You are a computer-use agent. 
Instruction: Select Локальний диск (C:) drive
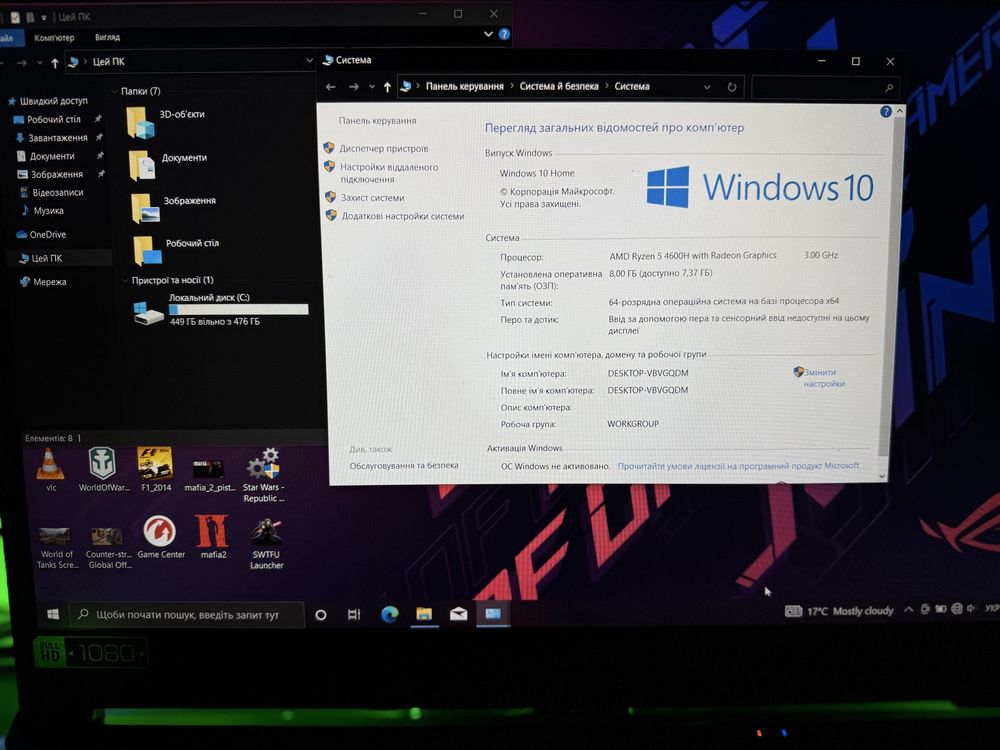221,309
